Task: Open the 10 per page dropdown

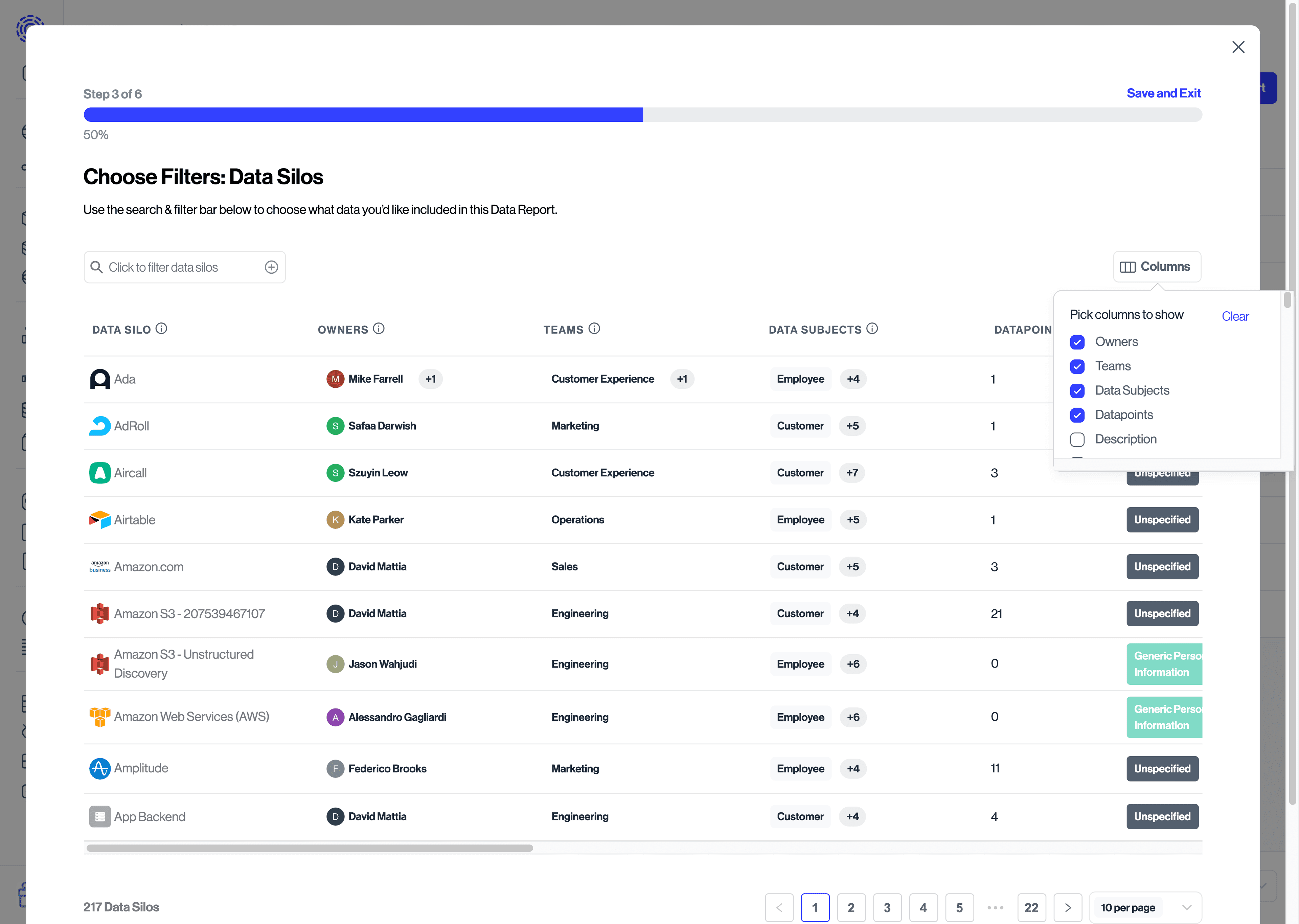Action: tap(1145, 907)
